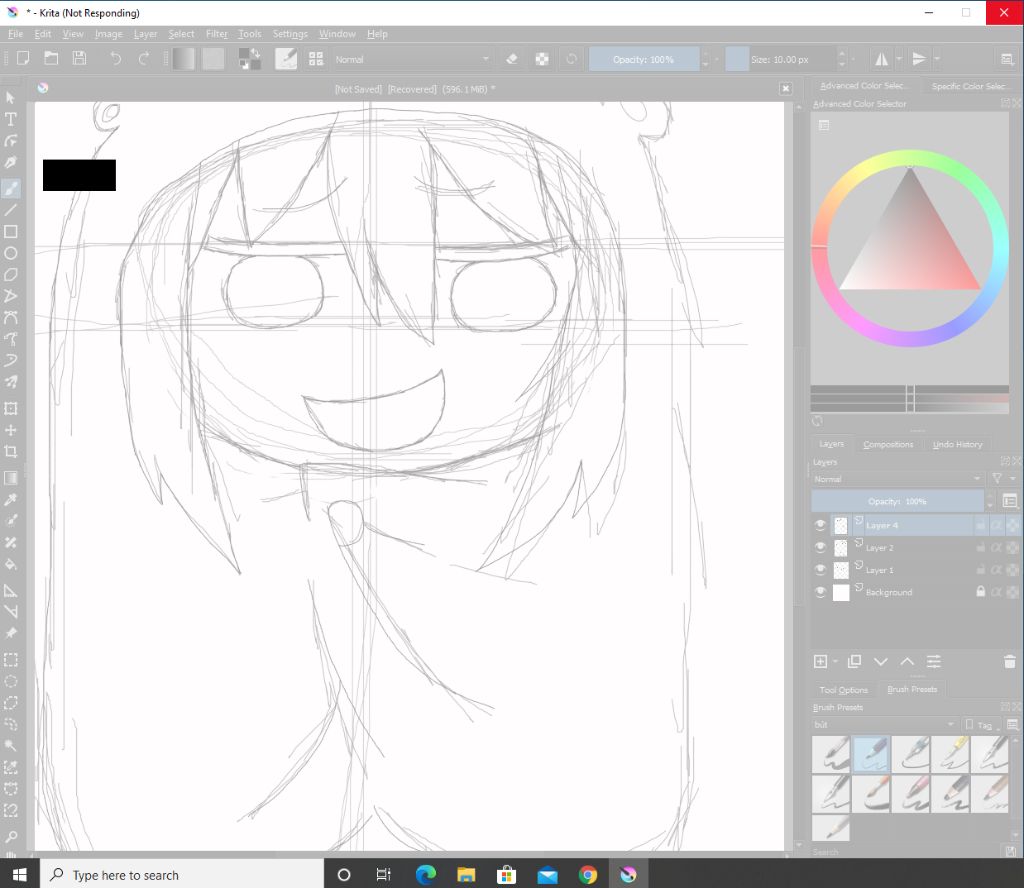Open the brush preset tag filter dropdown
Screen dimensions: 1024x888
[x=884, y=724]
